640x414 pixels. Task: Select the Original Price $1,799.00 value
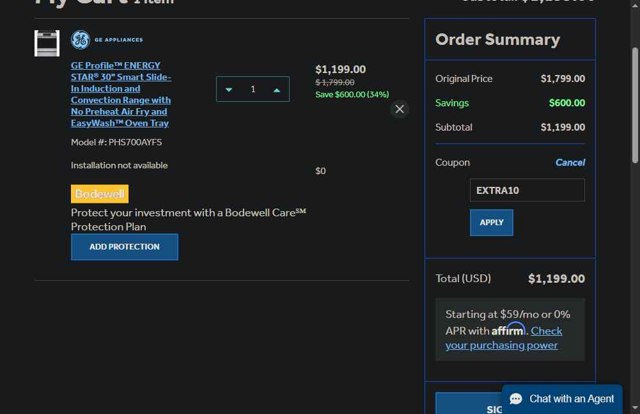tap(563, 78)
